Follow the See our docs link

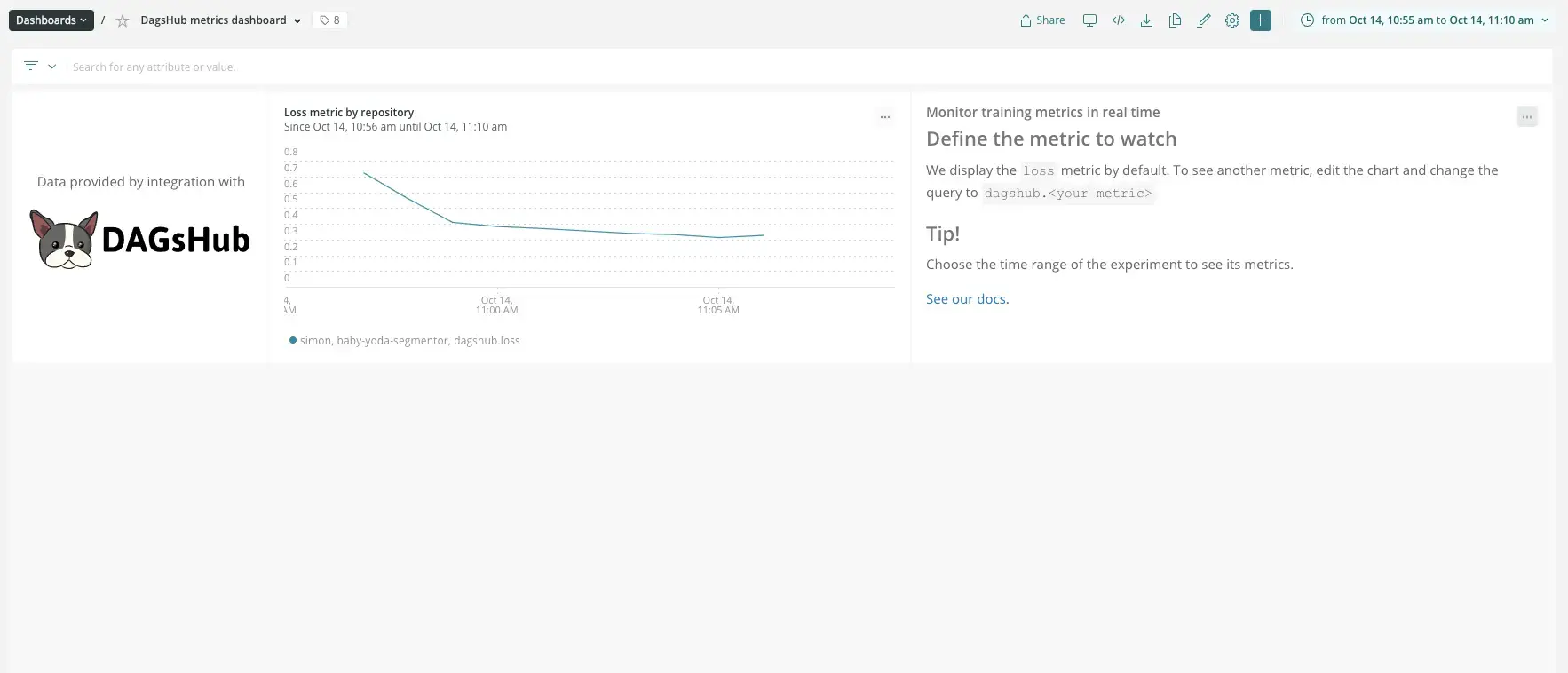[x=966, y=299]
